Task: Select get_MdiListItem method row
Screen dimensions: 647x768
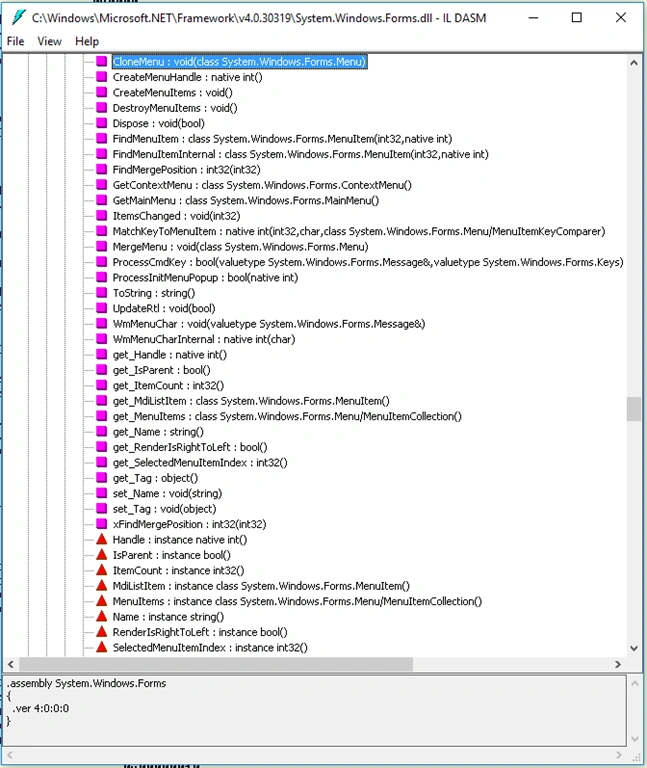Action: pos(251,401)
